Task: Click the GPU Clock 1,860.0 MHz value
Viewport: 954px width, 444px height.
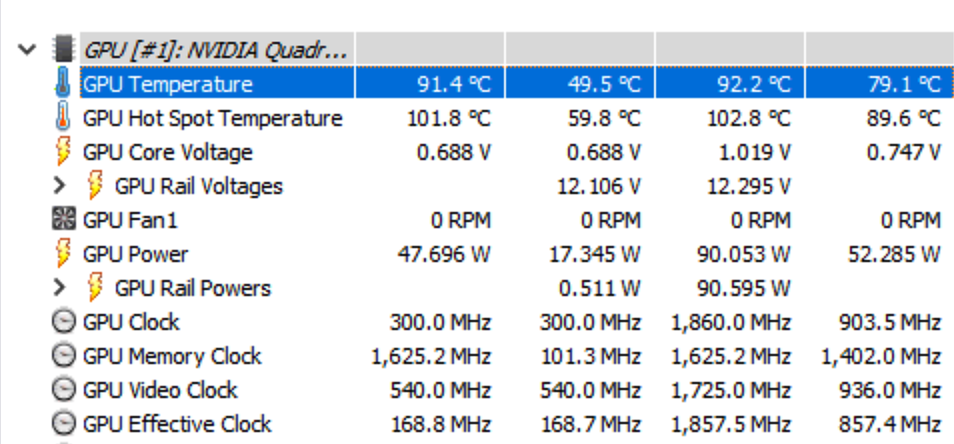Action: [730, 322]
